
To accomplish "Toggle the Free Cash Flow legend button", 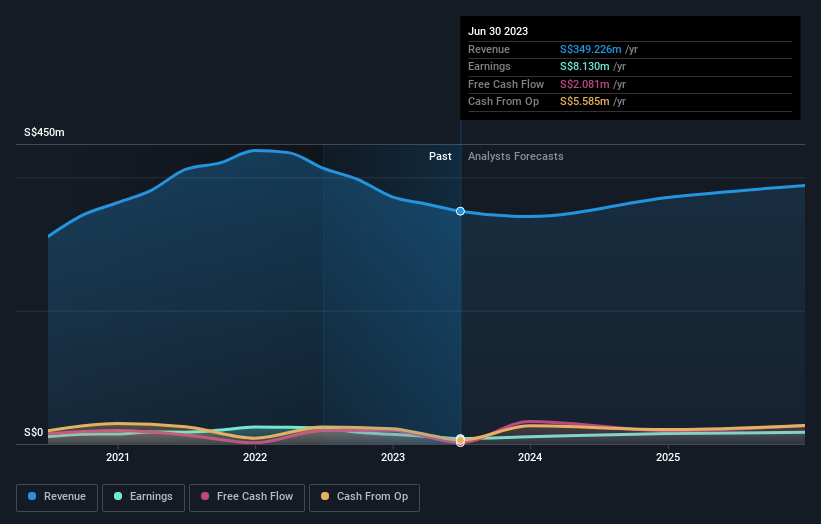I will [247, 497].
